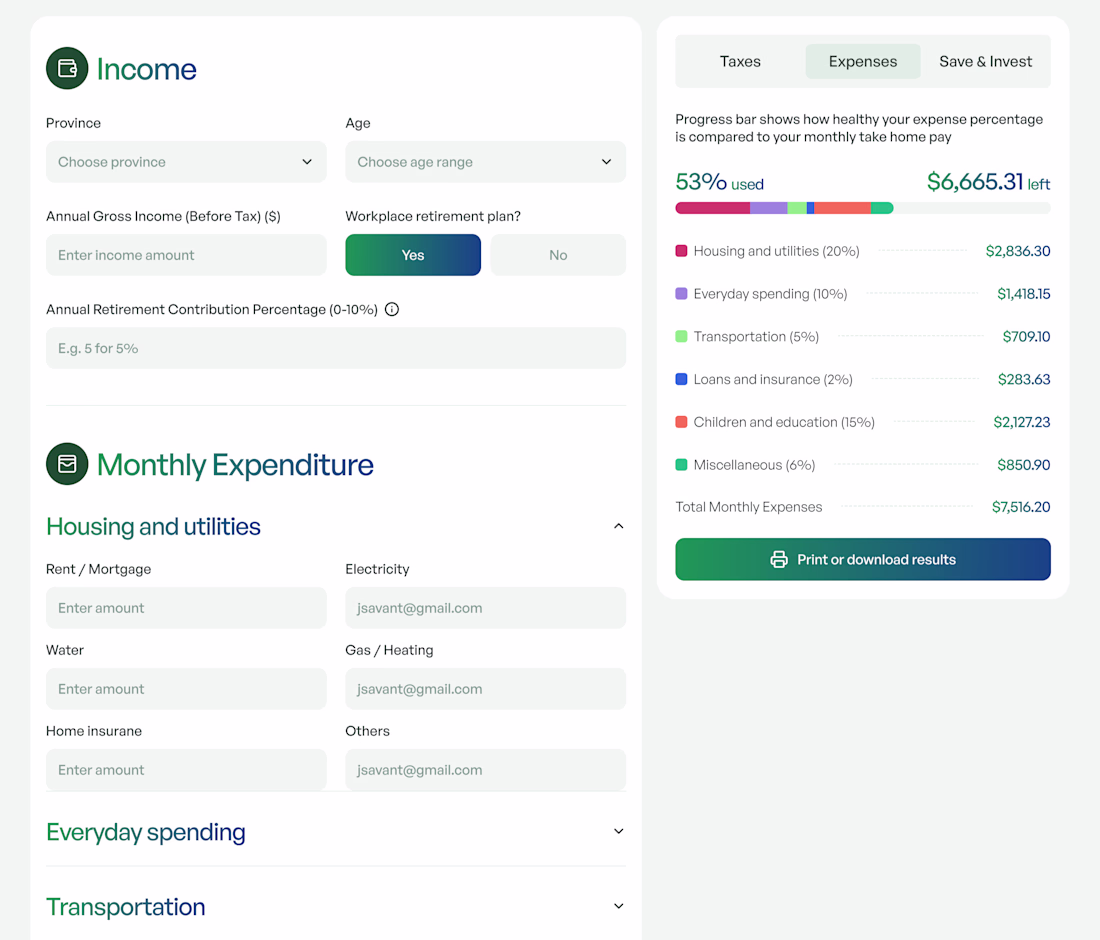This screenshot has height=940, width=1100.
Task: Click the Housing and utilities heading
Action: click(154, 526)
